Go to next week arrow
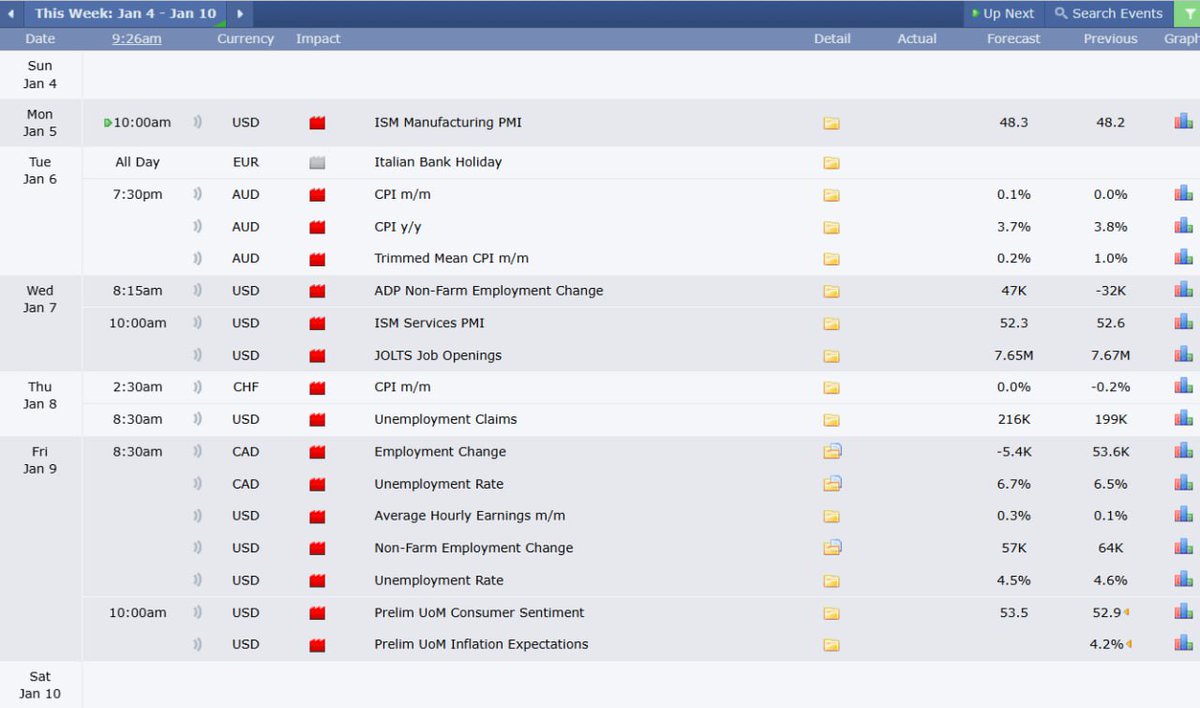Screen dimensions: 1200x708 click(x=240, y=14)
